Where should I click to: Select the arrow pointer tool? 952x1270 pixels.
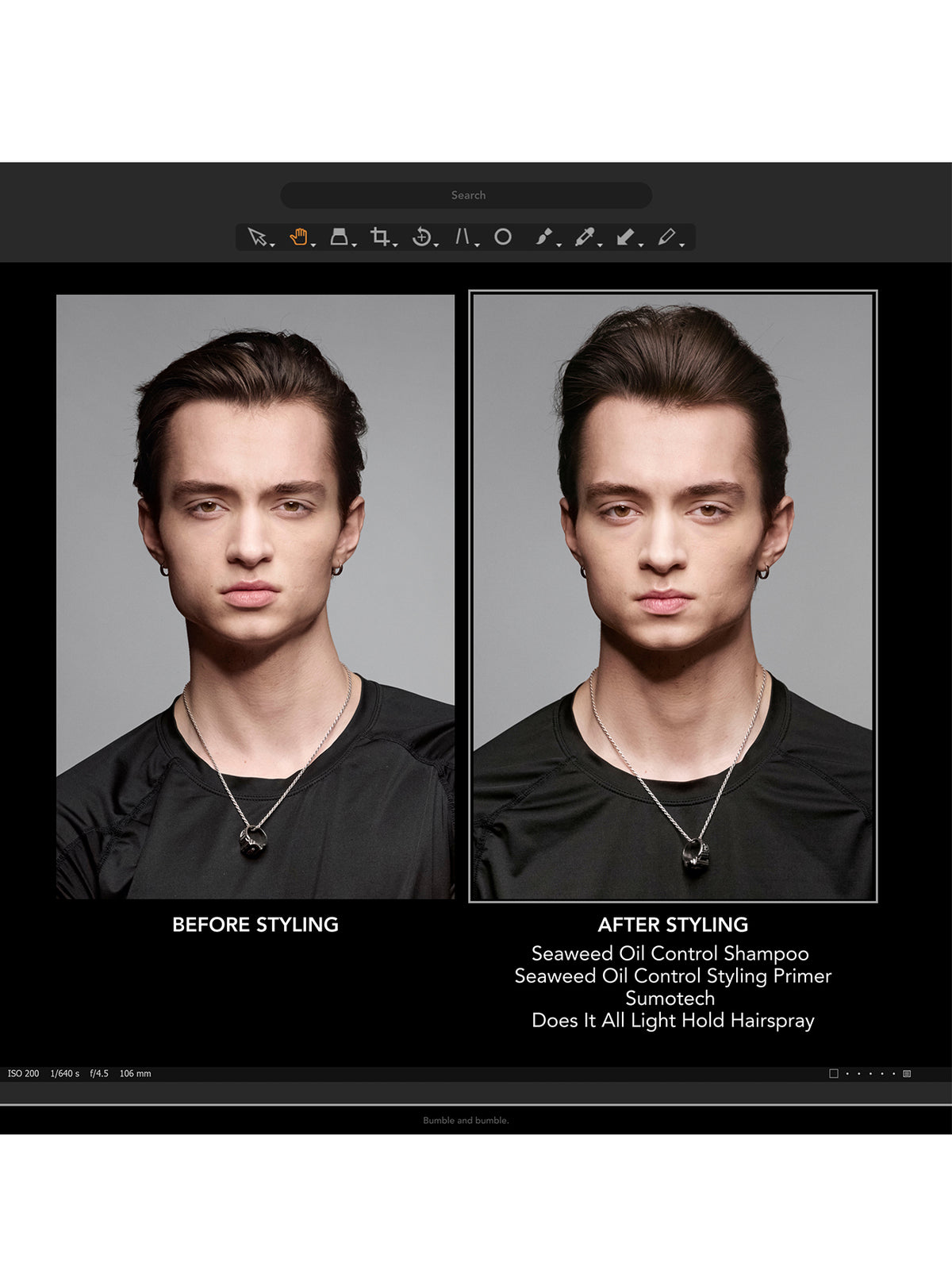click(257, 237)
